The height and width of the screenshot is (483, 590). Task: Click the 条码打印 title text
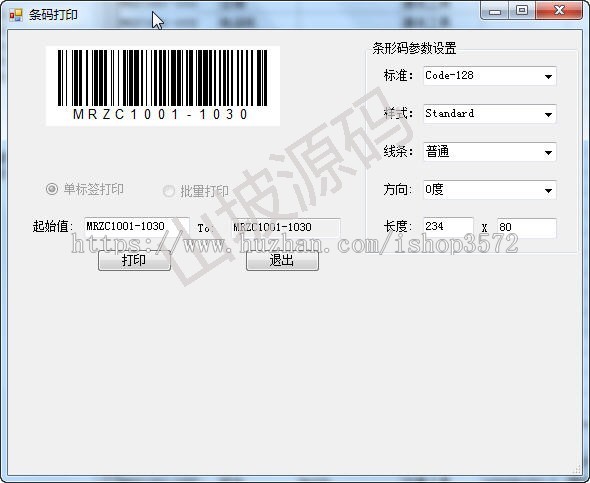[x=53, y=15]
